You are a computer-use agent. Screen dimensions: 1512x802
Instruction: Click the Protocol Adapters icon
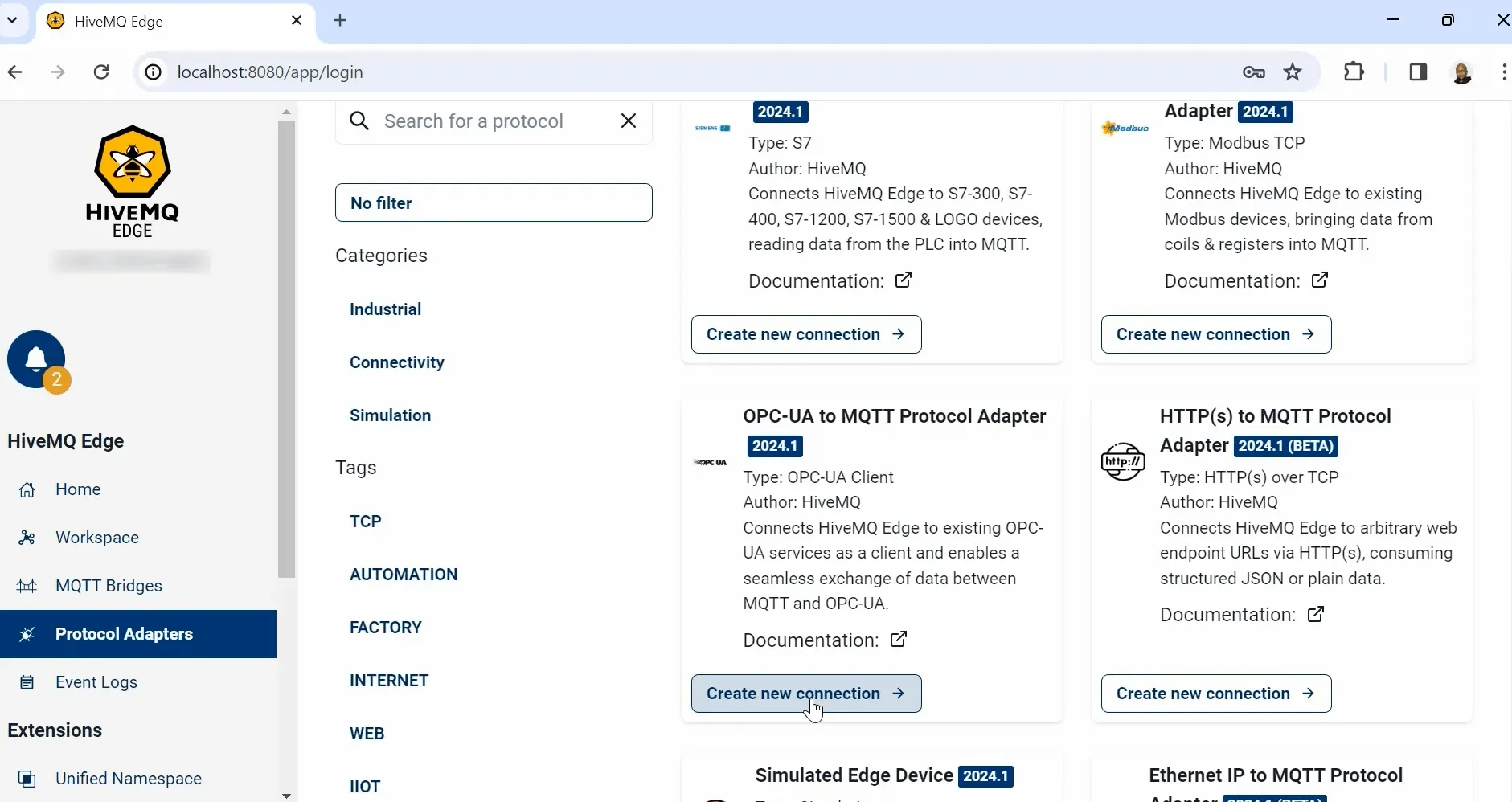pos(27,634)
